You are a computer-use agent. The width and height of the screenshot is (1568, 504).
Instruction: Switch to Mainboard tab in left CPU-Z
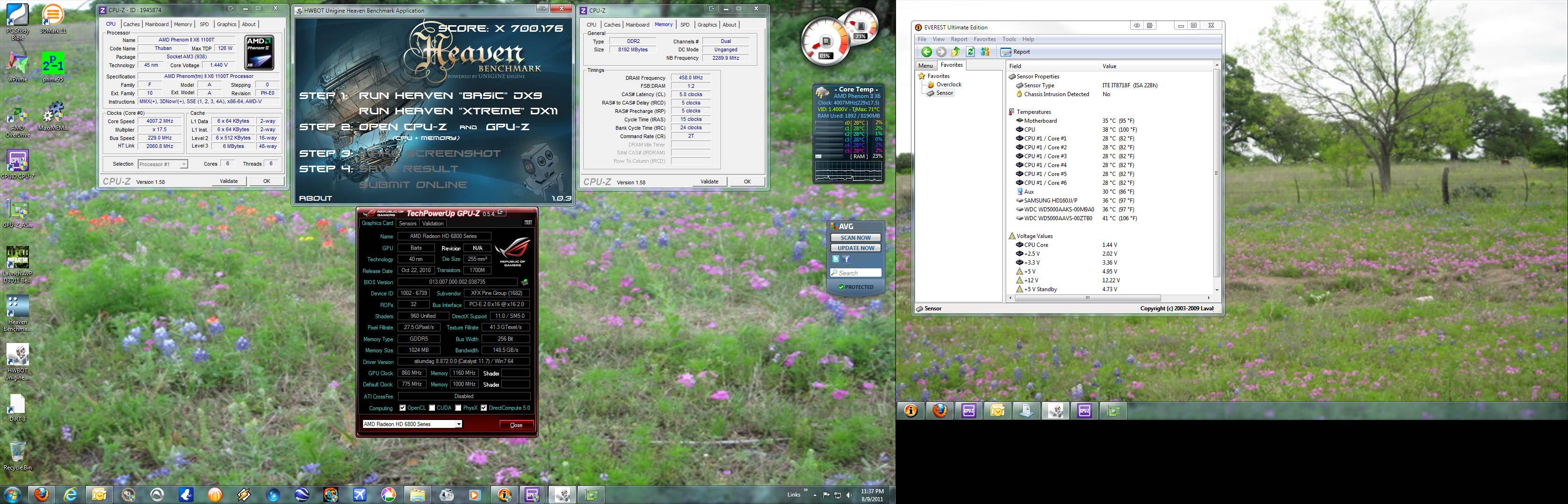(156, 24)
